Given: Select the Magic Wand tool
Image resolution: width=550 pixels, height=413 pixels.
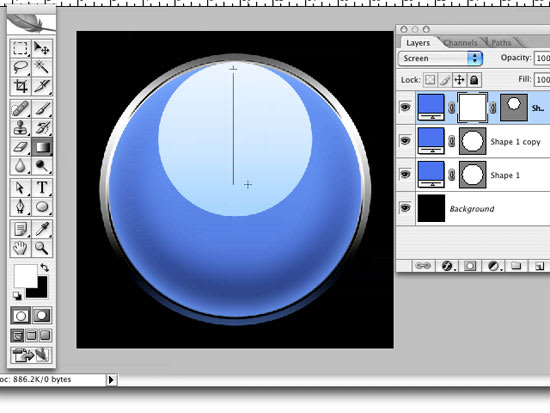Looking at the screenshot, I should pos(42,67).
